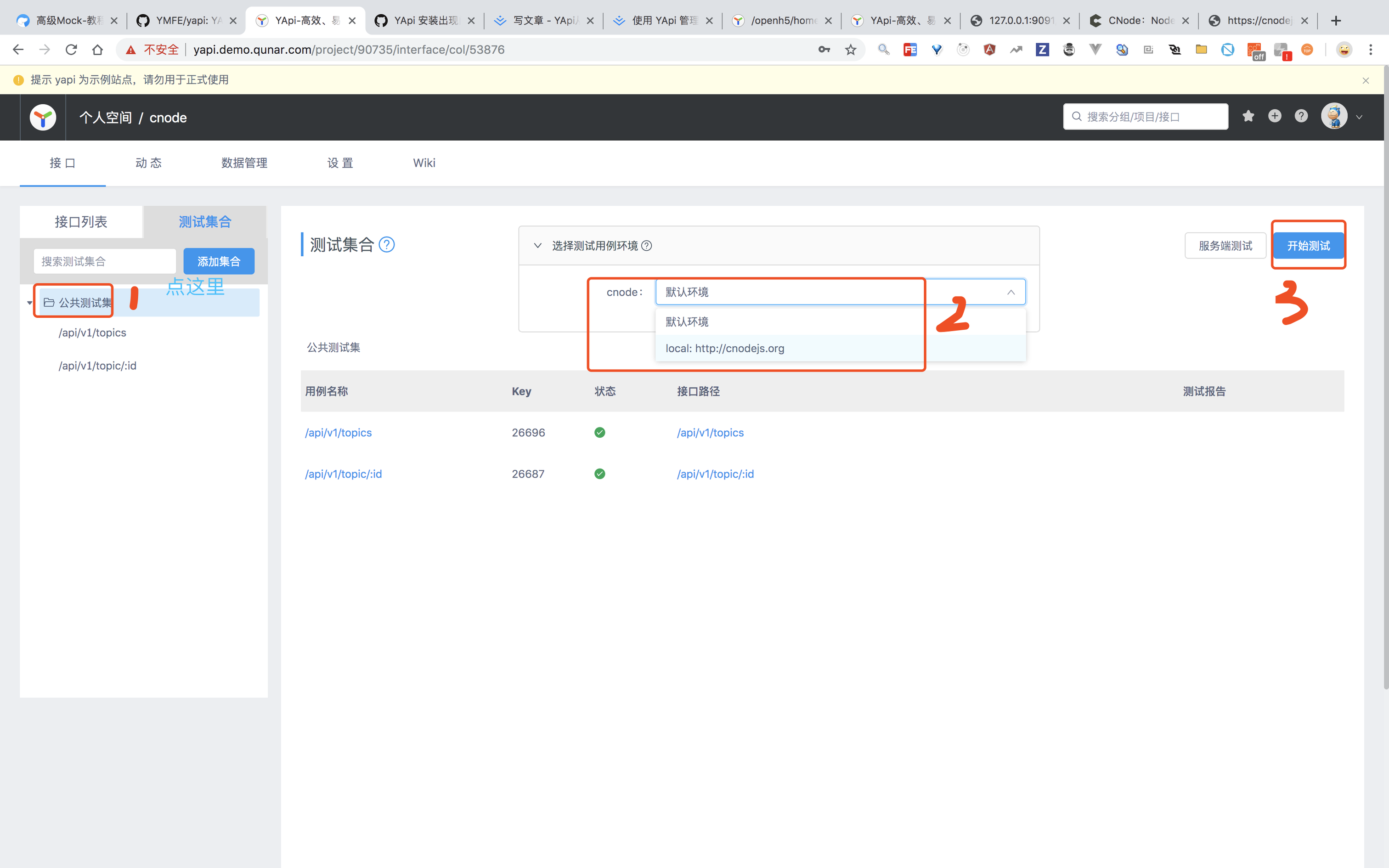1389x868 pixels.
Task: Click the folder extension icon in toolbar
Action: coord(1201,50)
